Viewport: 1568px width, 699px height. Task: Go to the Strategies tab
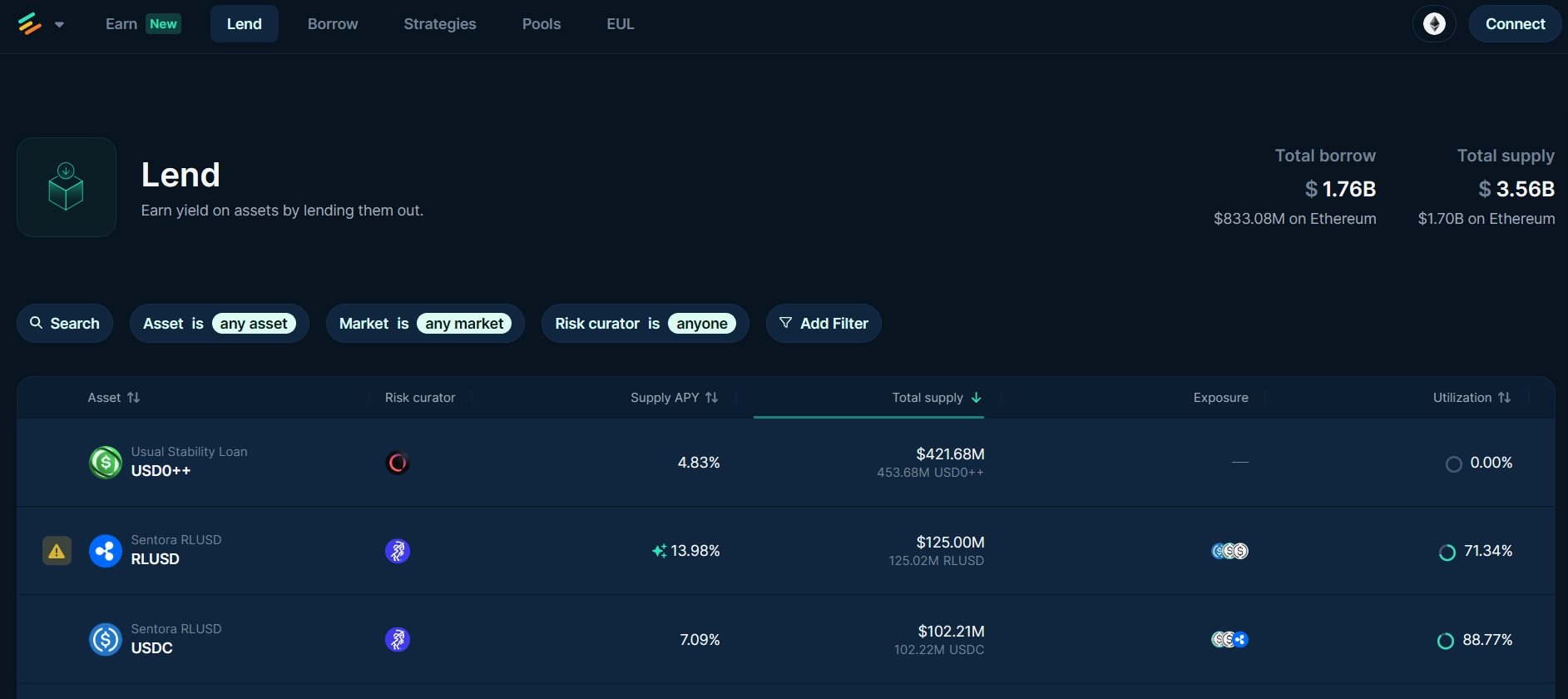[440, 24]
